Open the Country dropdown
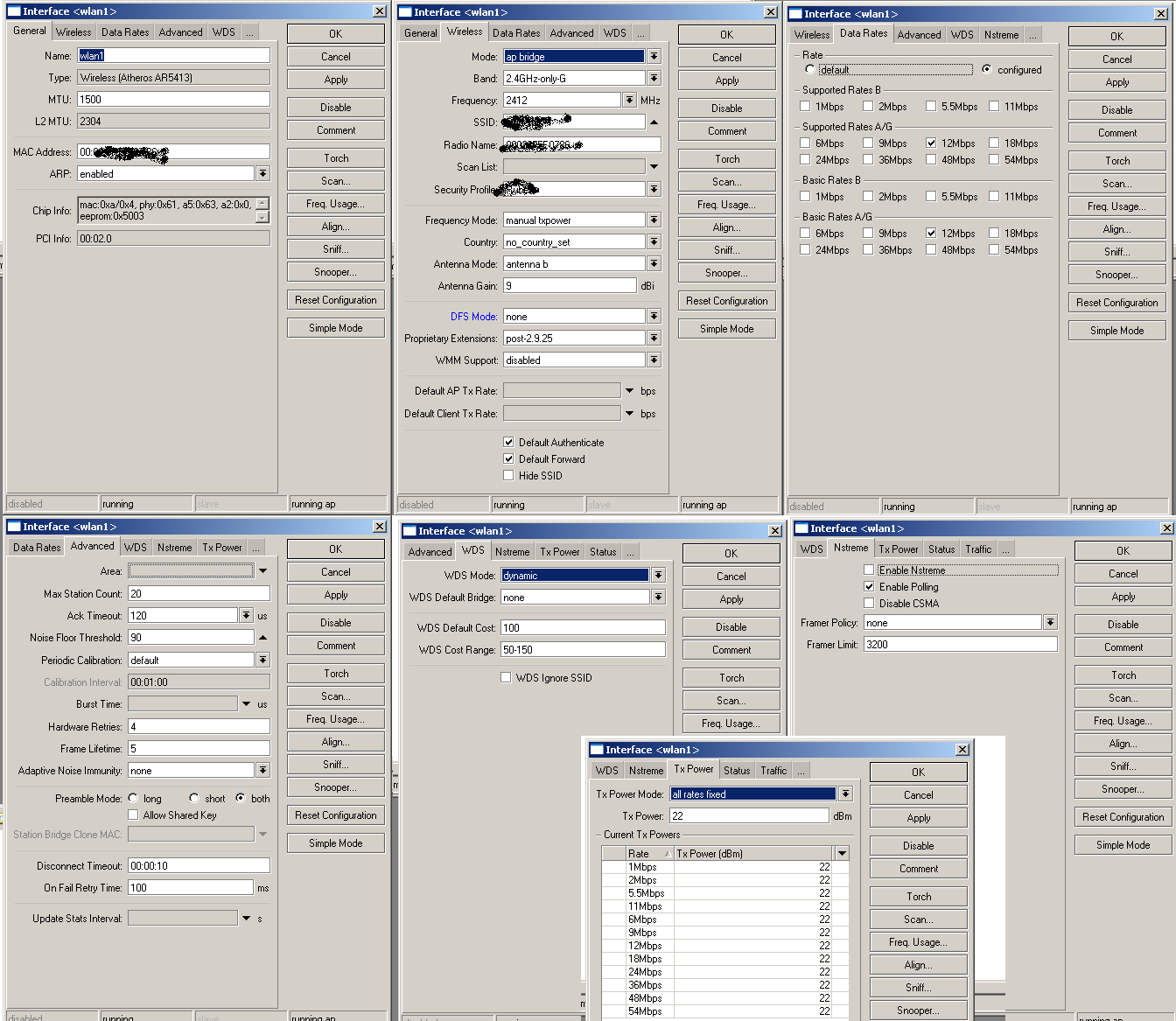The image size is (1176, 1021). (x=654, y=241)
